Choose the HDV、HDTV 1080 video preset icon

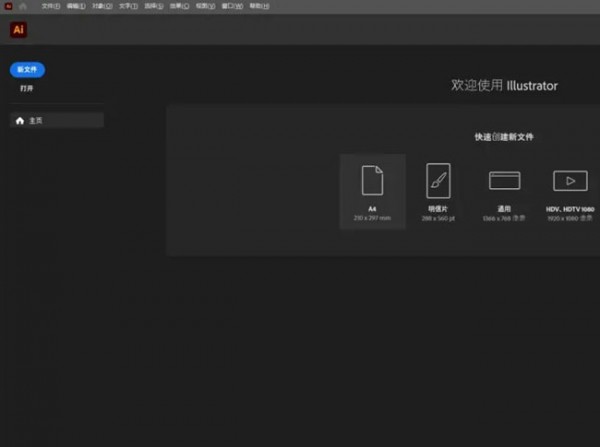pos(570,181)
